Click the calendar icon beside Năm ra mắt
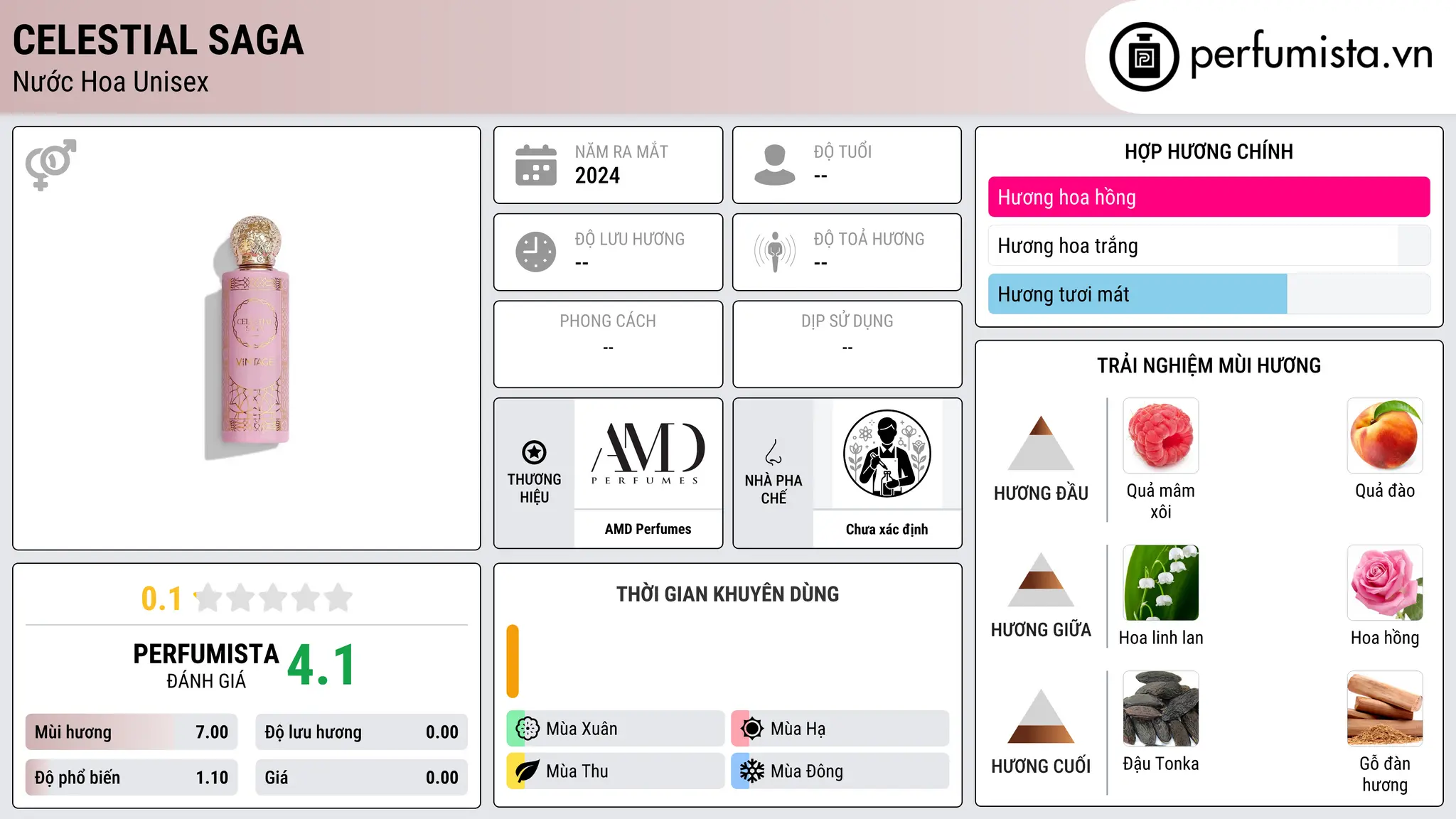 click(x=536, y=165)
